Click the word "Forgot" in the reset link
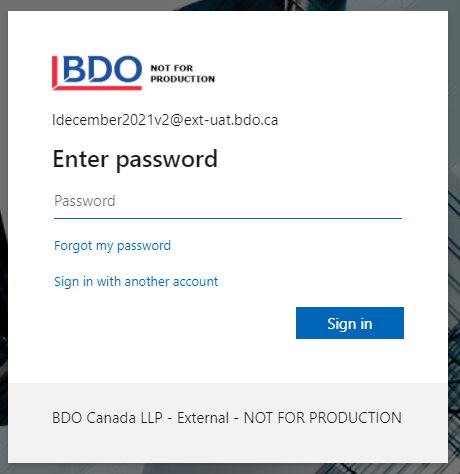Viewport: 460px width, 474px height. tap(73, 246)
